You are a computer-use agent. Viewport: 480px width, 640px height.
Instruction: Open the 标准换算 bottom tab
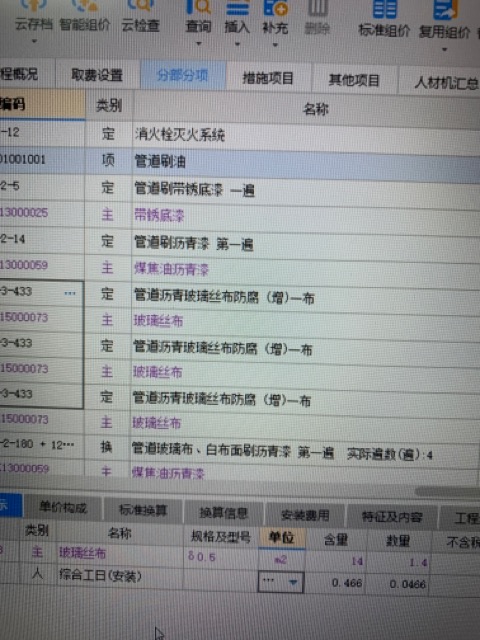[143, 510]
